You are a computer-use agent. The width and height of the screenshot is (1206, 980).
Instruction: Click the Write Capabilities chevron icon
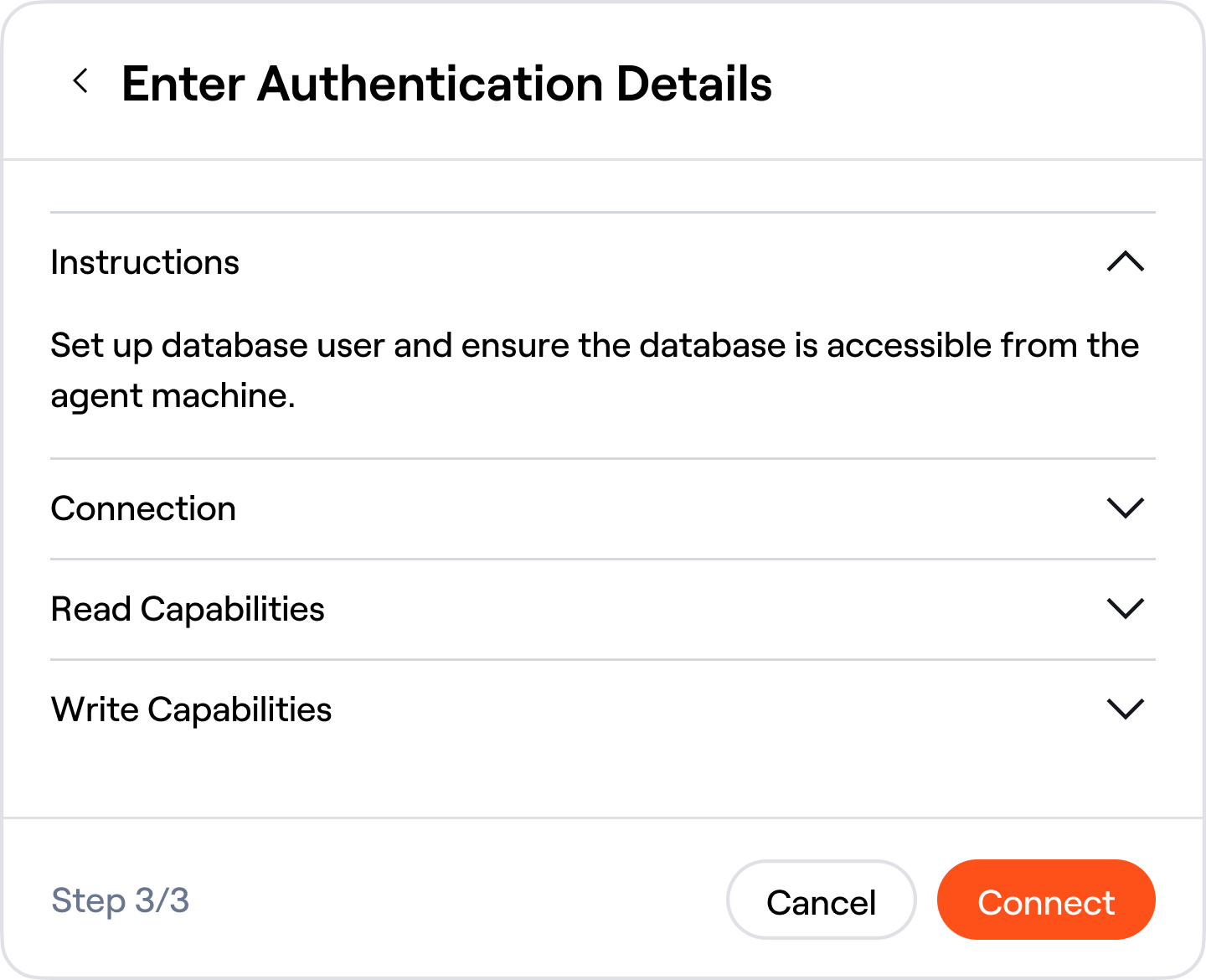pyautogui.click(x=1125, y=709)
